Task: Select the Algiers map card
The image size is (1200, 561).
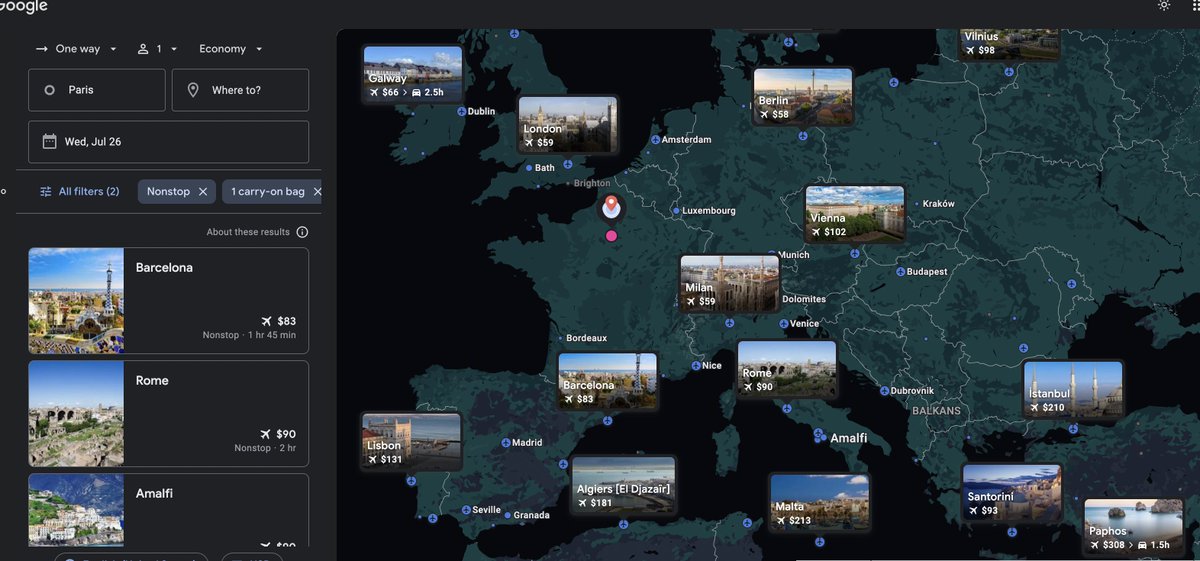Action: (624, 485)
